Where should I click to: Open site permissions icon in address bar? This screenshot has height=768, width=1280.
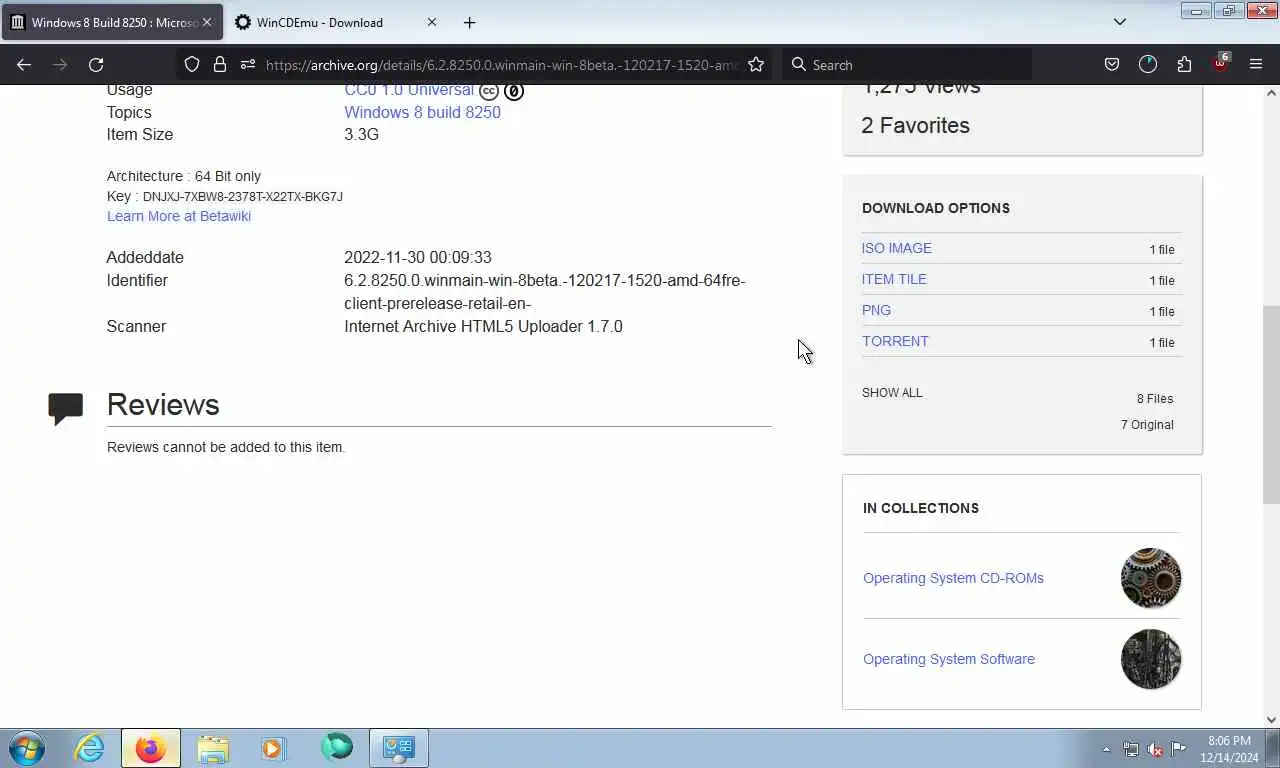pos(248,64)
